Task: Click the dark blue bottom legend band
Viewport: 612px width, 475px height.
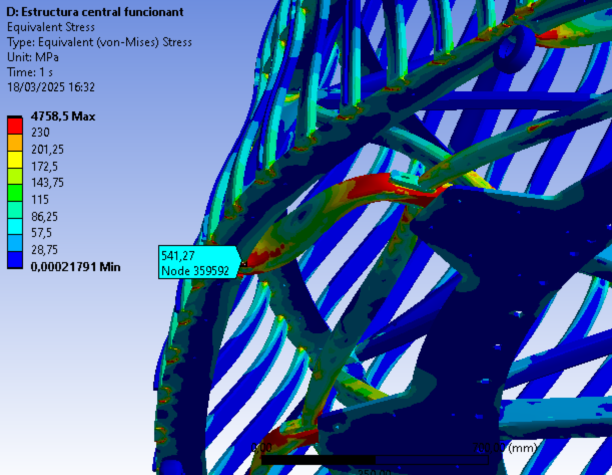Action: point(15,258)
